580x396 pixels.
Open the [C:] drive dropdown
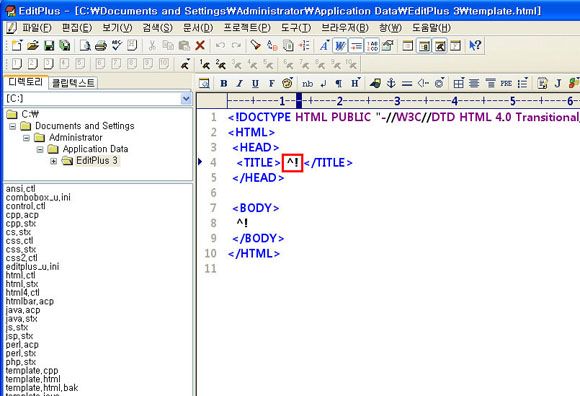coord(186,99)
